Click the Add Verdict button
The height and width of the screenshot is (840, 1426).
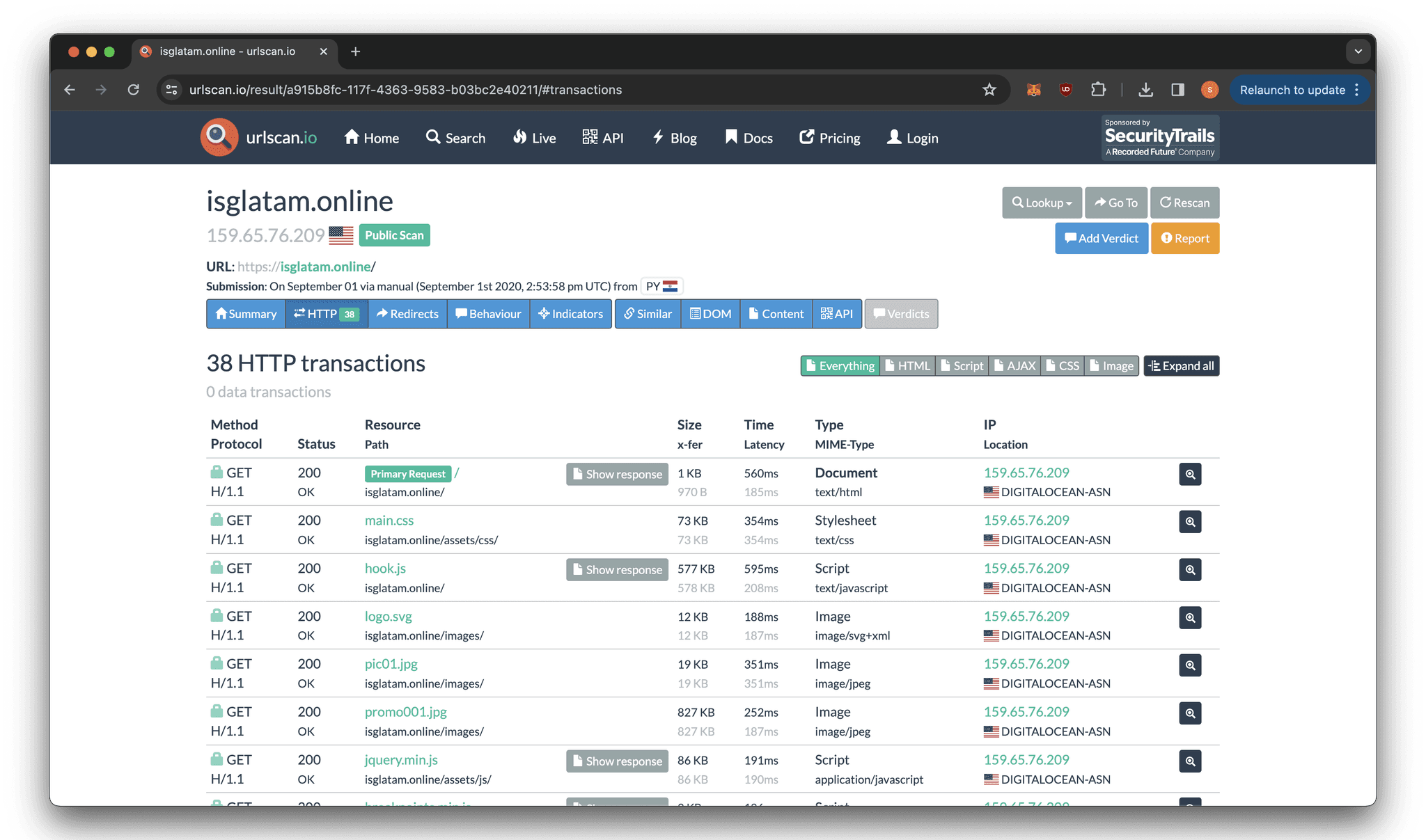tap(1101, 238)
